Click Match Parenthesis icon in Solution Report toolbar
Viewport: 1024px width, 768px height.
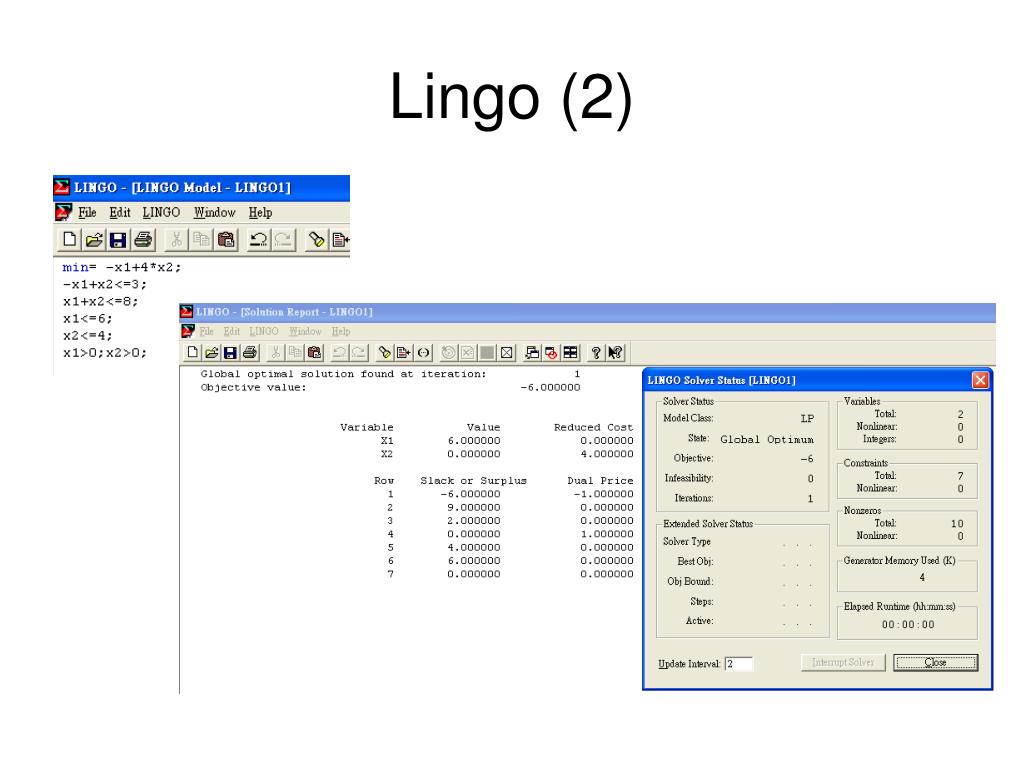423,353
